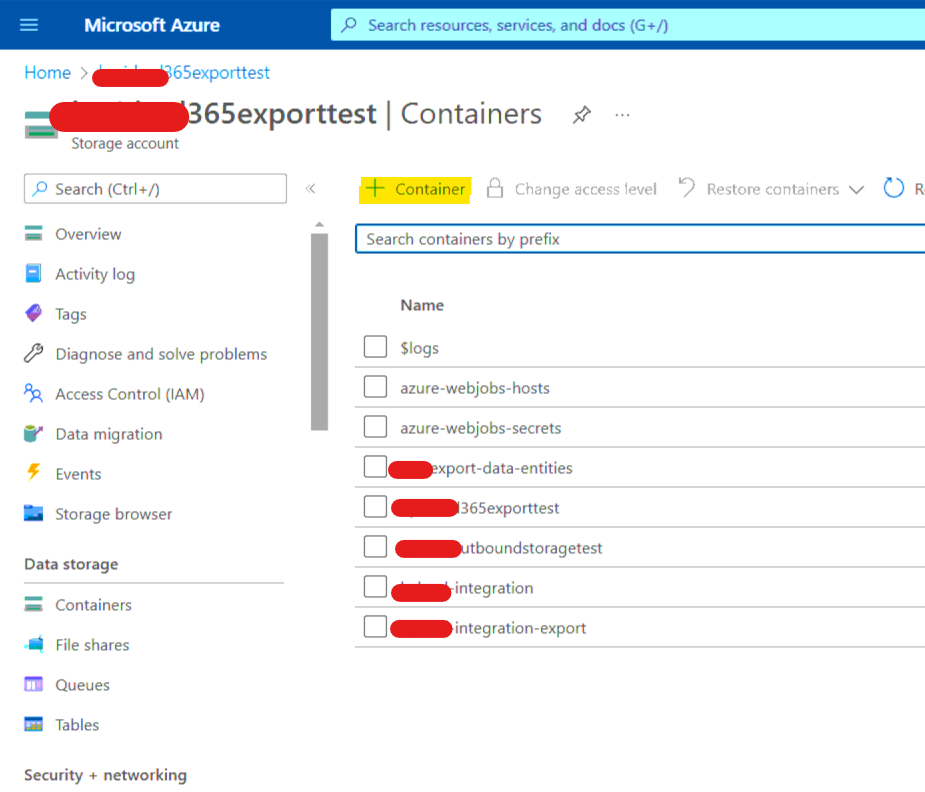The image size is (925, 792).
Task: Click the Restore containers undo icon
Action: pyautogui.click(x=687, y=188)
